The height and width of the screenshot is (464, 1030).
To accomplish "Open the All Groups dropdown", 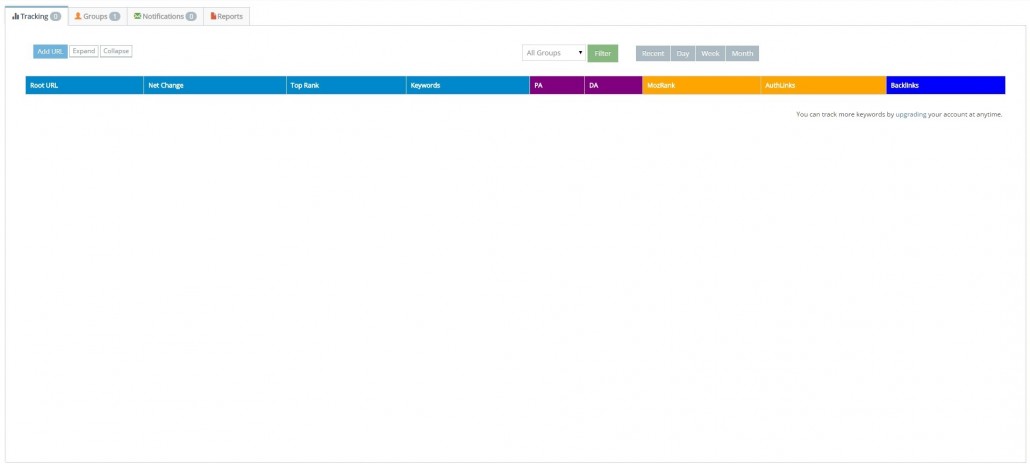I will point(554,53).
